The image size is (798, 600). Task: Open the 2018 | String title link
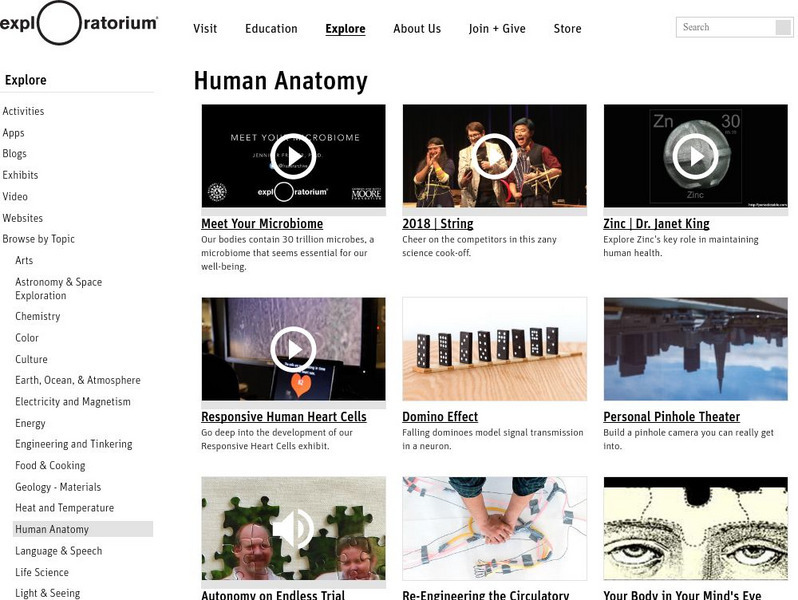point(438,223)
